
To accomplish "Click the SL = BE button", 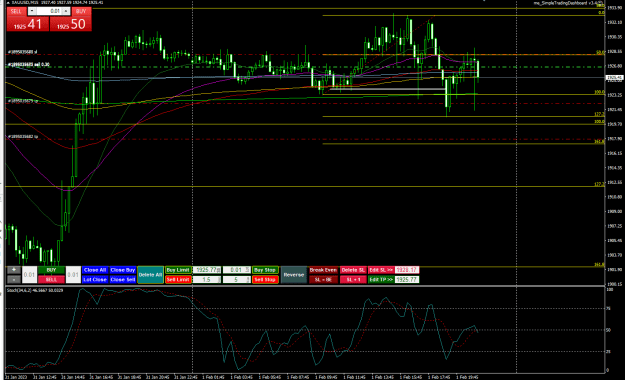I will 323,280.
